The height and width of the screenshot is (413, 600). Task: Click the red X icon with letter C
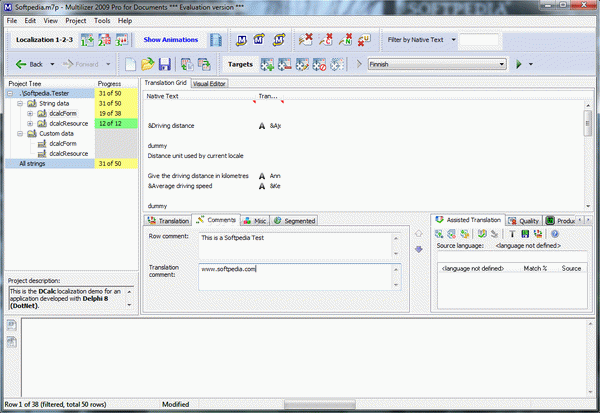point(326,40)
